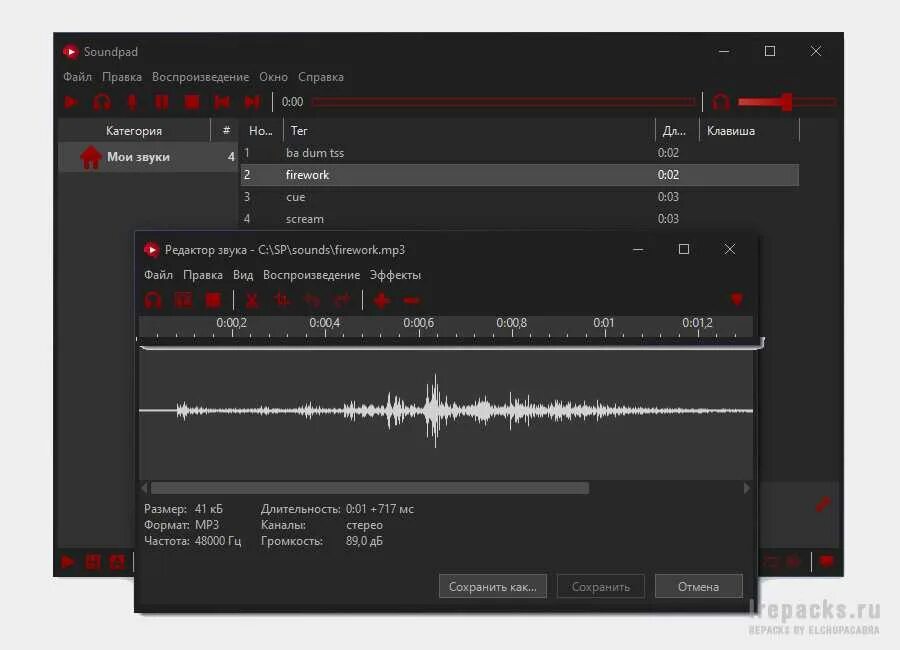Click the pause icon in the editor toolbar

(x=184, y=300)
